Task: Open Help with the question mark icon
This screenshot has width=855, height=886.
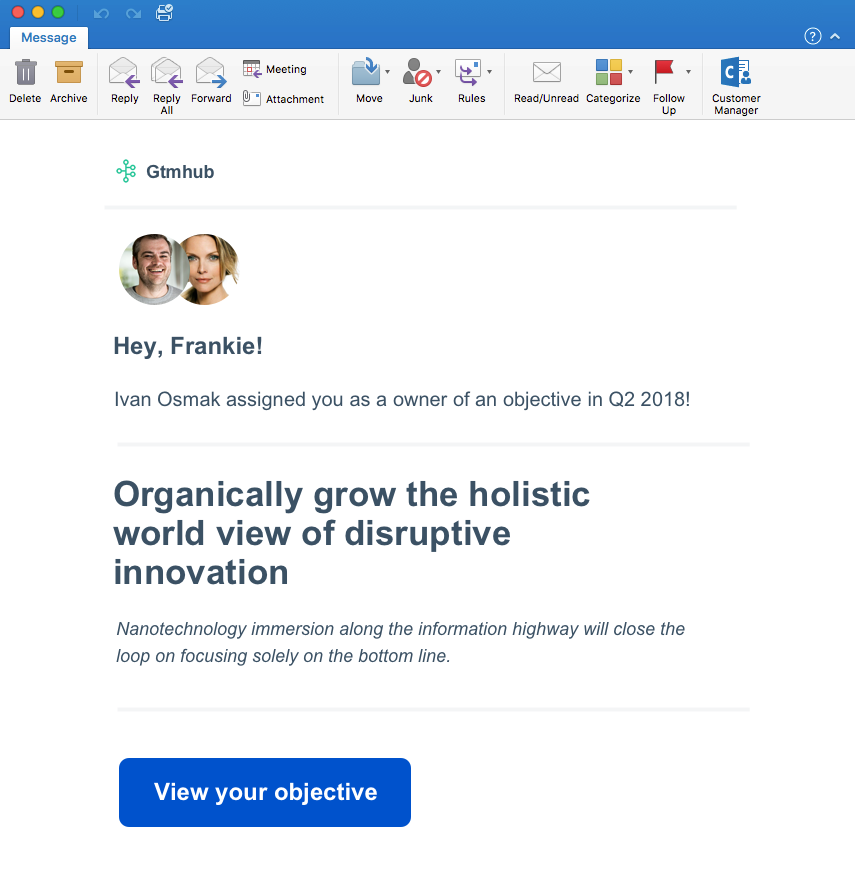Action: point(813,36)
